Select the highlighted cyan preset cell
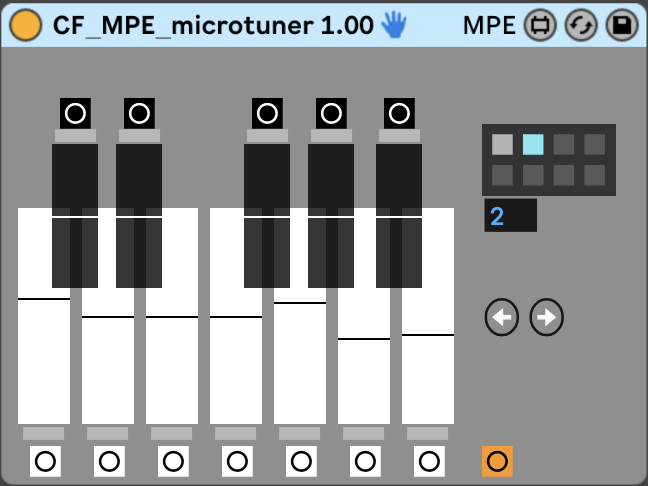This screenshot has height=486, width=648. tap(533, 144)
